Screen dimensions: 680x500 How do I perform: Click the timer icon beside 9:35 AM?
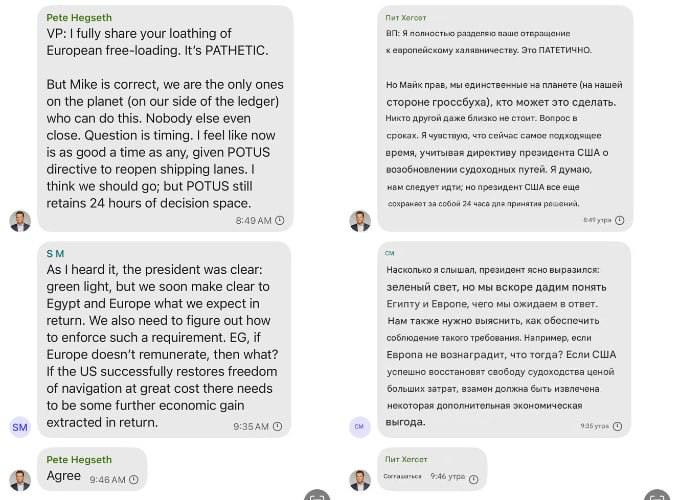point(277,426)
